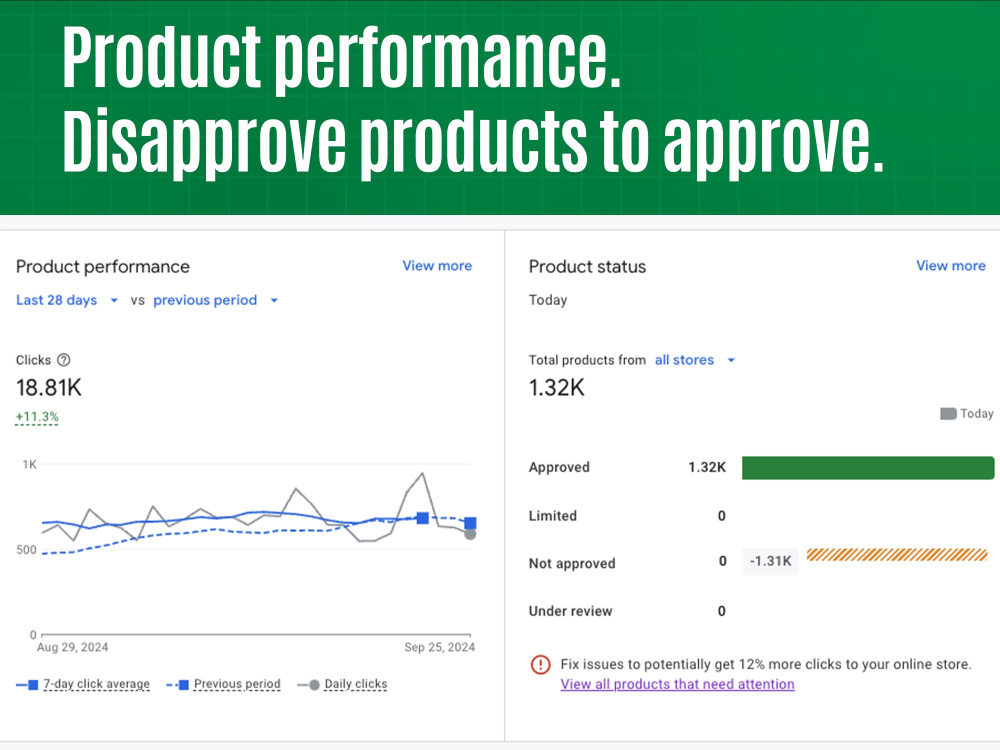This screenshot has height=750, width=1000.
Task: Click View more in Product status
Action: tap(951, 266)
